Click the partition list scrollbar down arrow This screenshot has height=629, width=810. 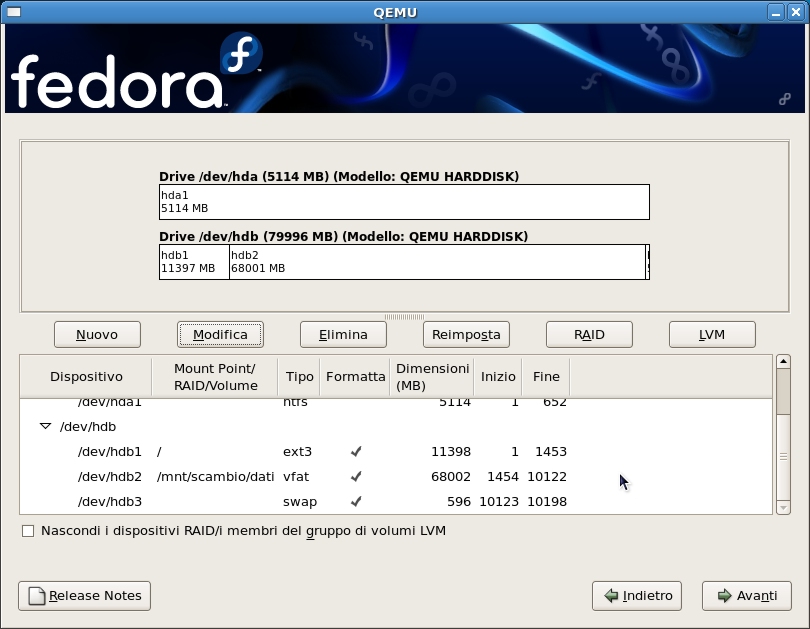(783, 508)
